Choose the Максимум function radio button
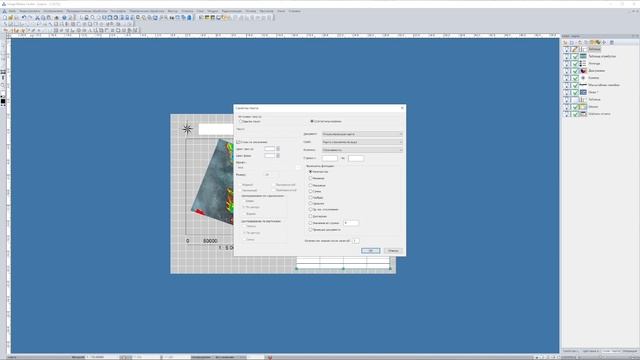This screenshot has width=640, height=360. tap(310, 185)
